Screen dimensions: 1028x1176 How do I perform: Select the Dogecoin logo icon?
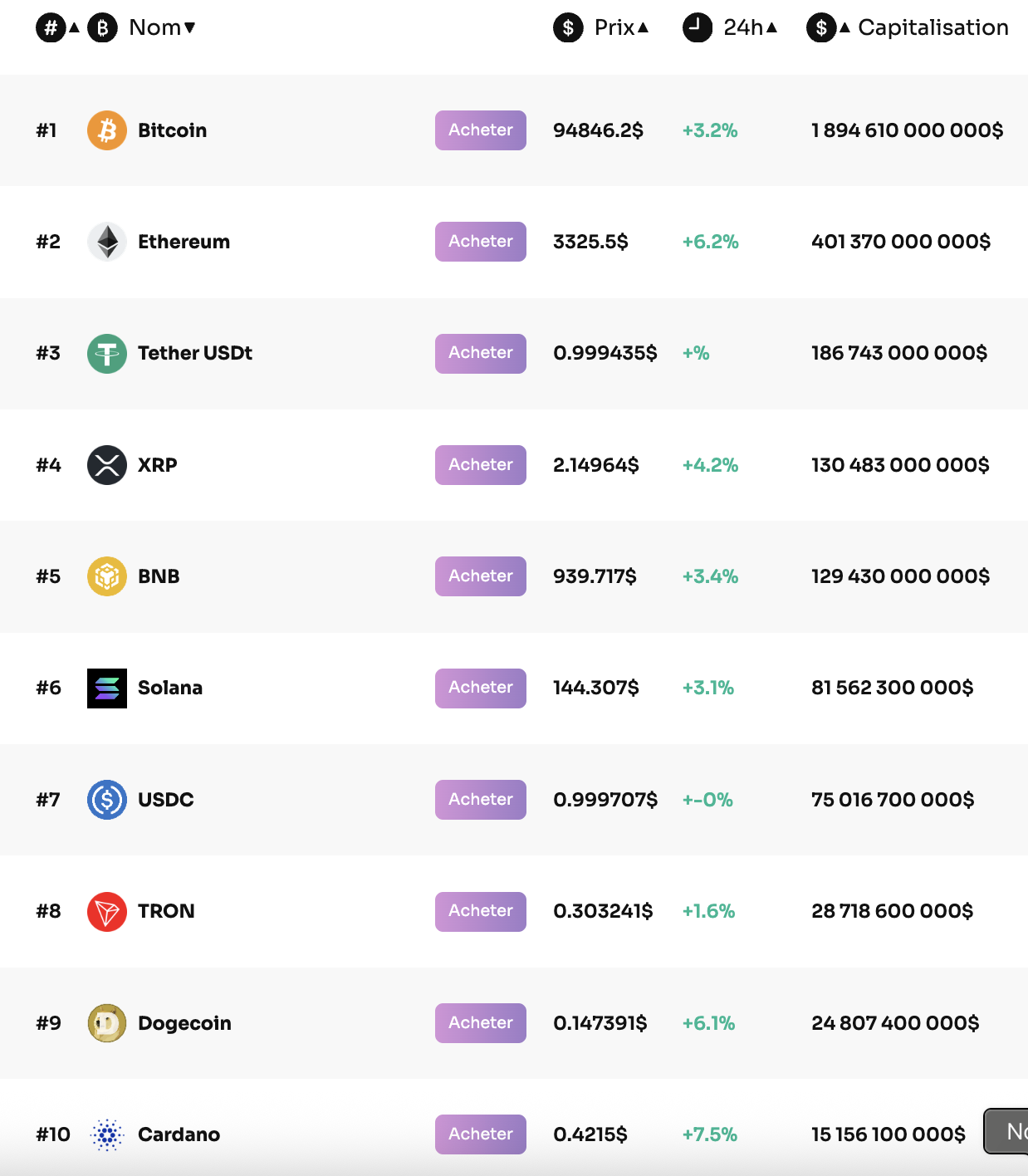tap(106, 1022)
